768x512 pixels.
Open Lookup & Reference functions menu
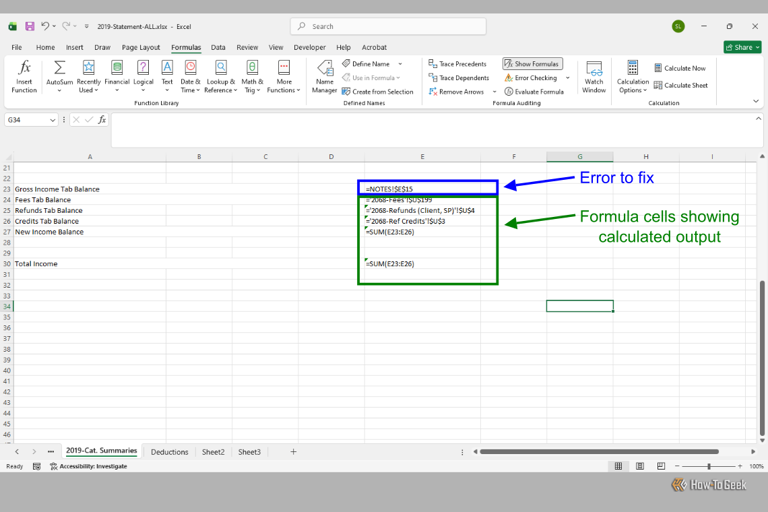(x=220, y=76)
